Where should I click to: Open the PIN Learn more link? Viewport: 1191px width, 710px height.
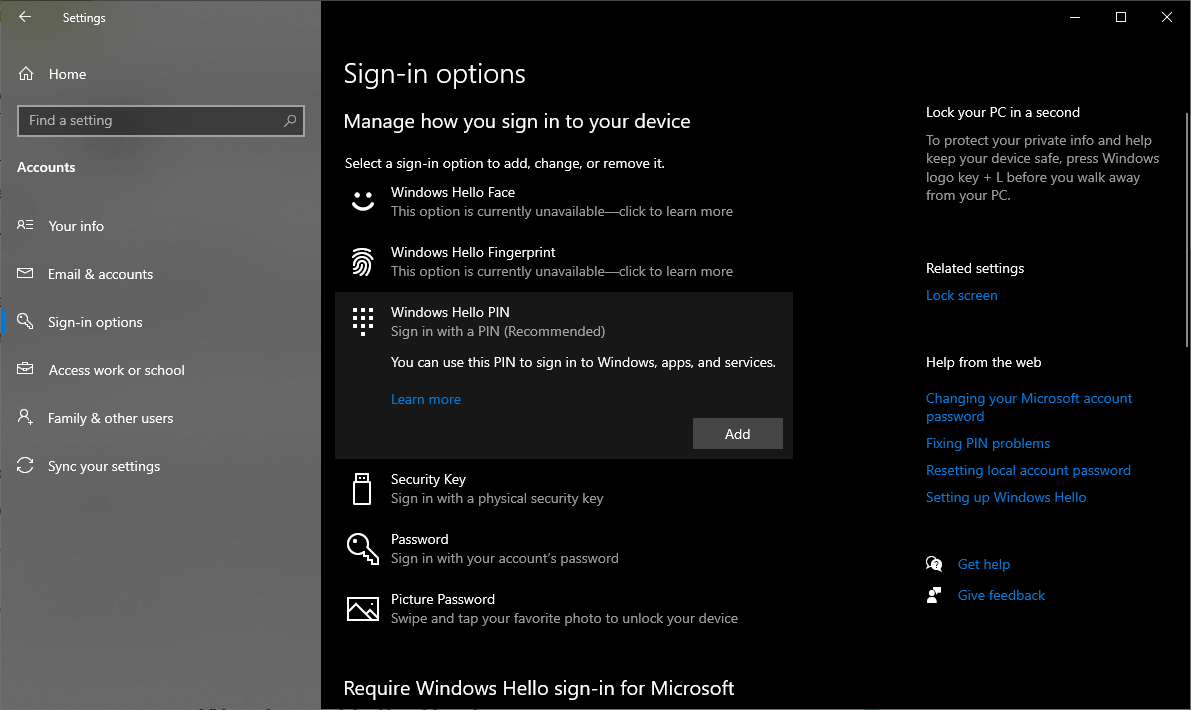pyautogui.click(x=426, y=399)
